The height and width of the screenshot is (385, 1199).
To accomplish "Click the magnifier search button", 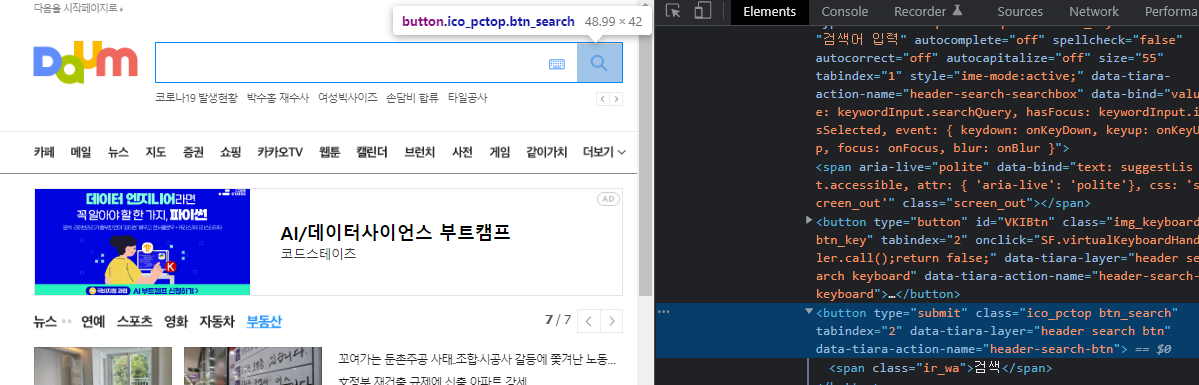I will point(599,63).
